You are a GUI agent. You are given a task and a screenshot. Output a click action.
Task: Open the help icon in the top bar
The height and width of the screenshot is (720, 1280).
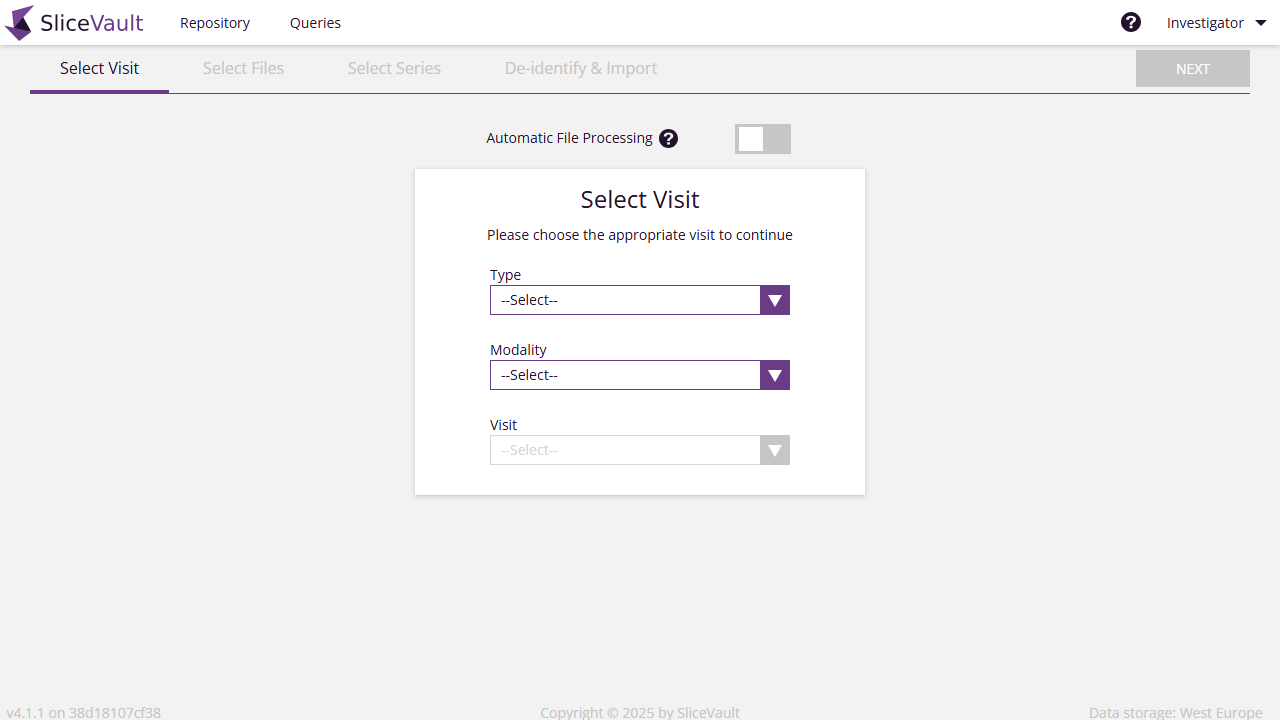(x=1131, y=21)
